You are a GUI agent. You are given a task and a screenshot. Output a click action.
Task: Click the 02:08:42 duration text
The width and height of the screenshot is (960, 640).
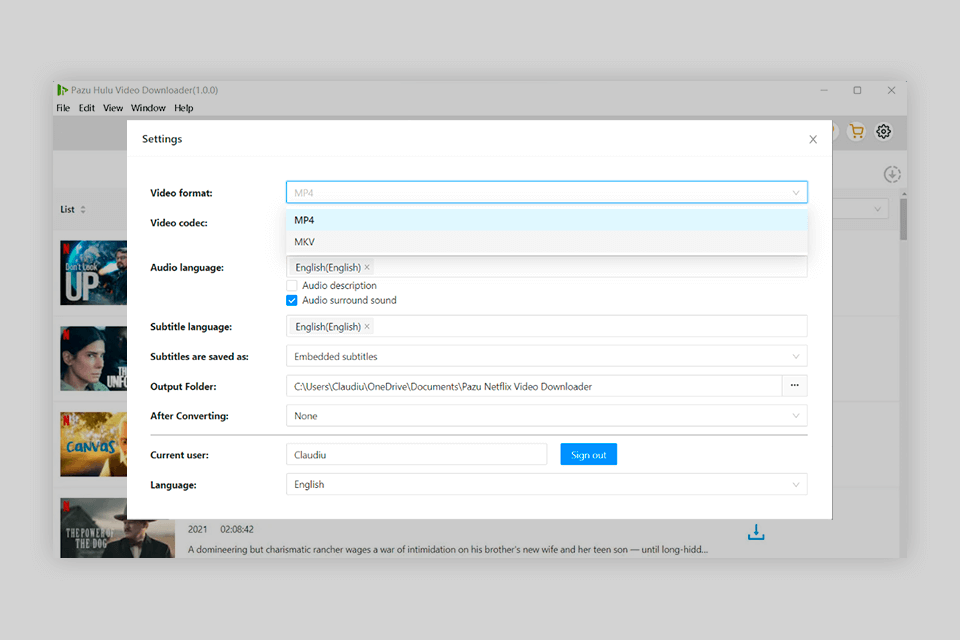click(237, 529)
